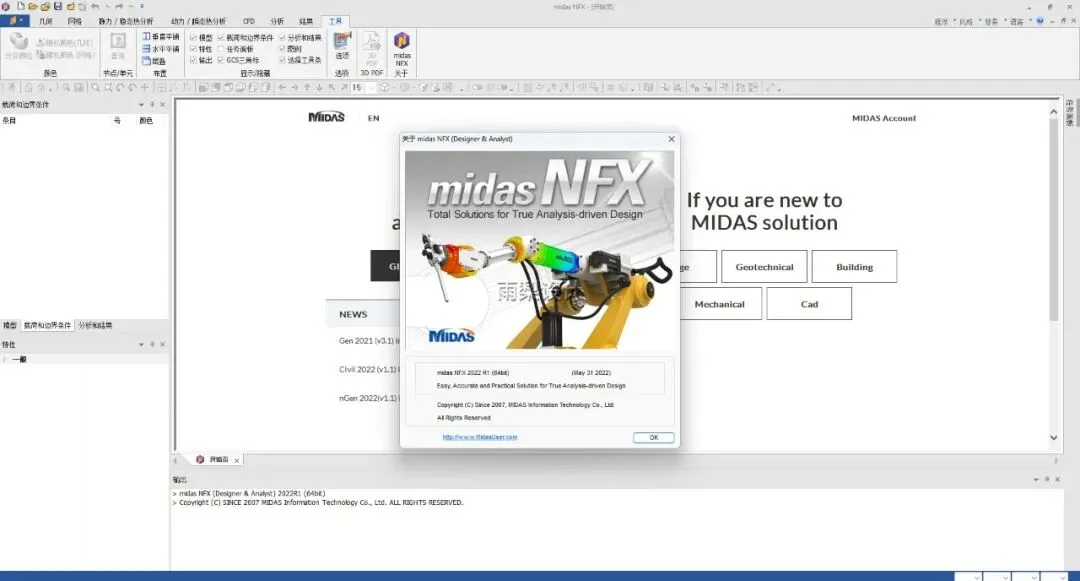This screenshot has width=1080, height=581.
Task: Click the Building button on start page
Action: coord(854,266)
